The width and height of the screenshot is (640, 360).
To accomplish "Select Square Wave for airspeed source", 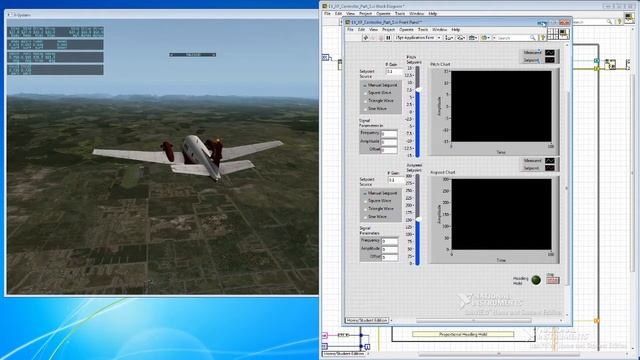I will click(378, 201).
